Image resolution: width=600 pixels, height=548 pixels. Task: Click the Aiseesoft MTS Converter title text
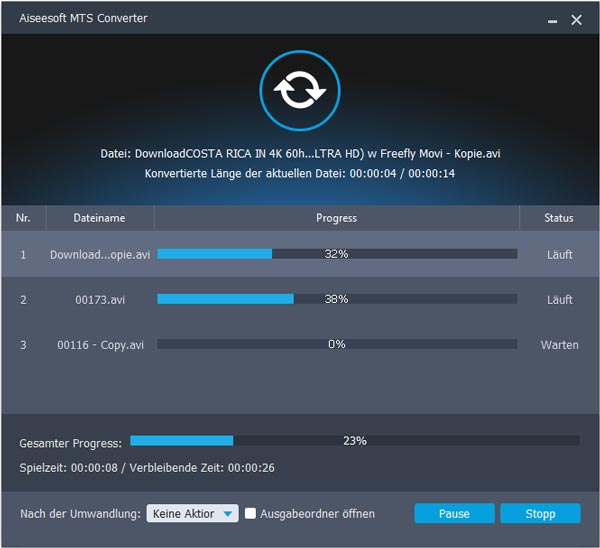tap(83, 18)
